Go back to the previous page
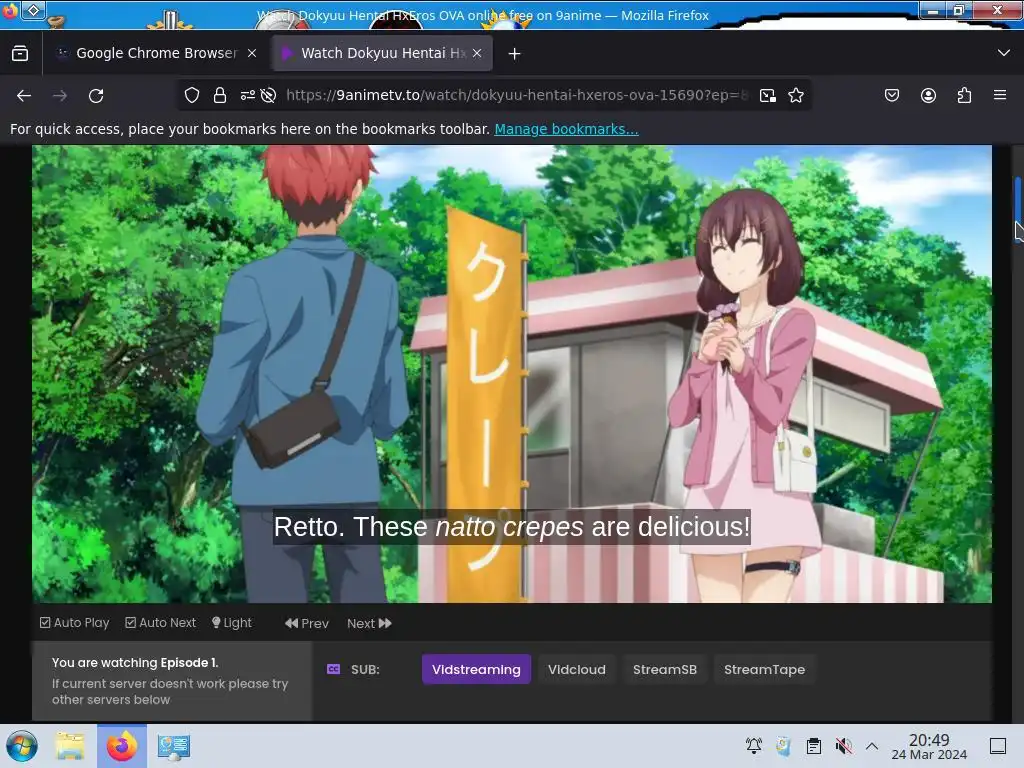The image size is (1024, 768). click(x=24, y=96)
